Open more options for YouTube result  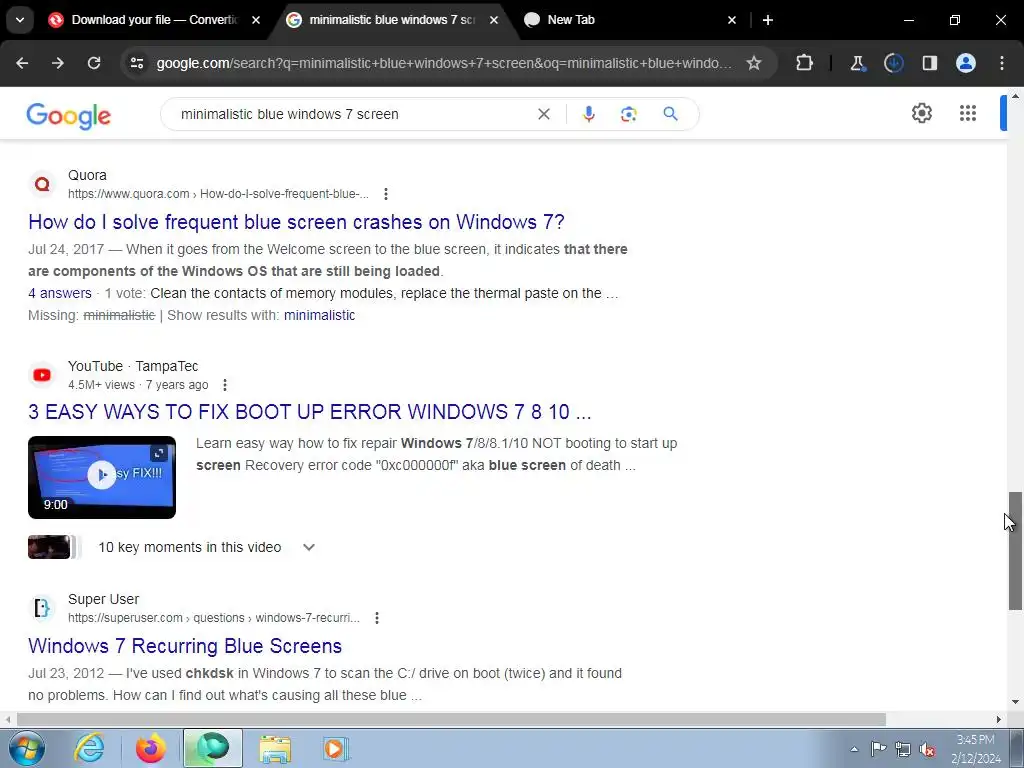(225, 385)
